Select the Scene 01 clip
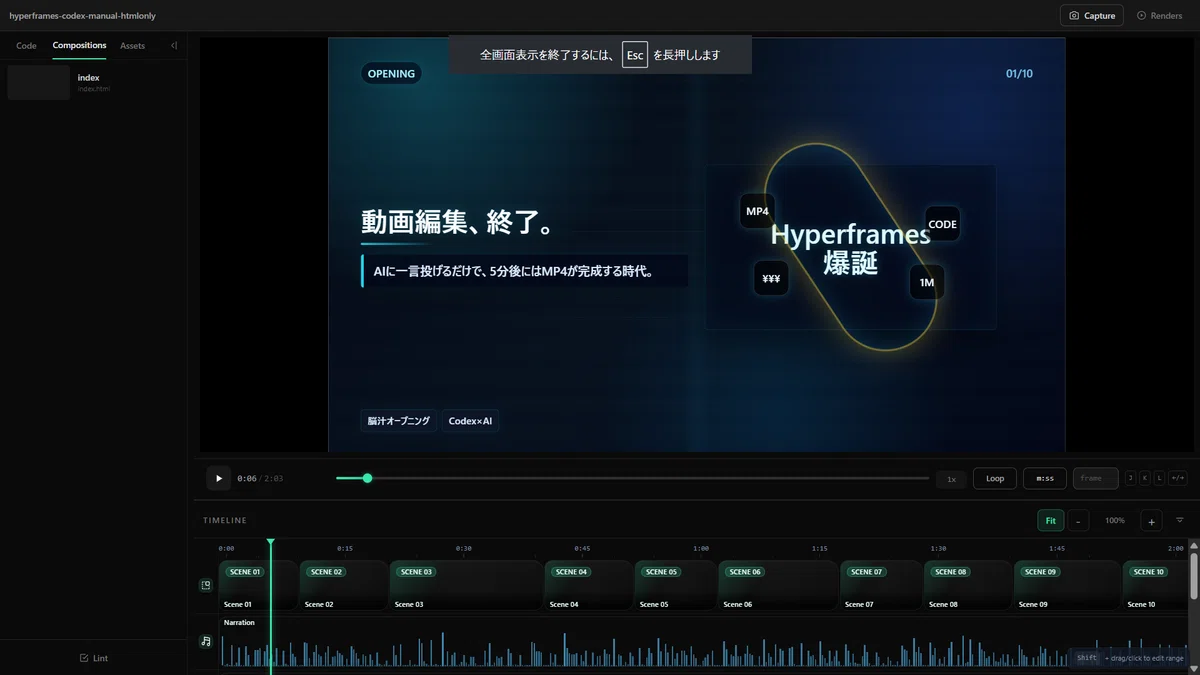This screenshot has width=1200, height=675. (x=258, y=585)
